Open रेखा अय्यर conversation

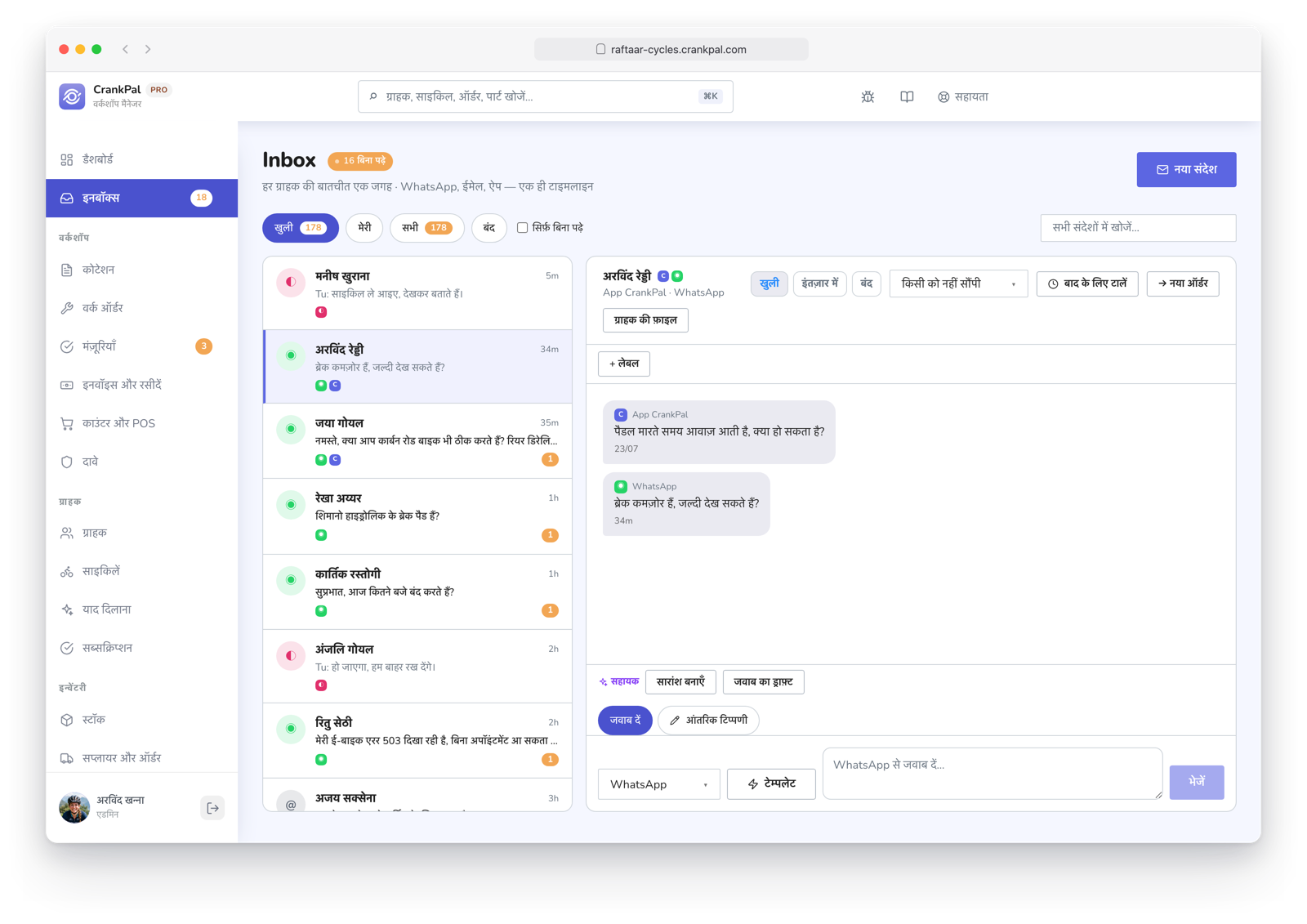click(417, 516)
